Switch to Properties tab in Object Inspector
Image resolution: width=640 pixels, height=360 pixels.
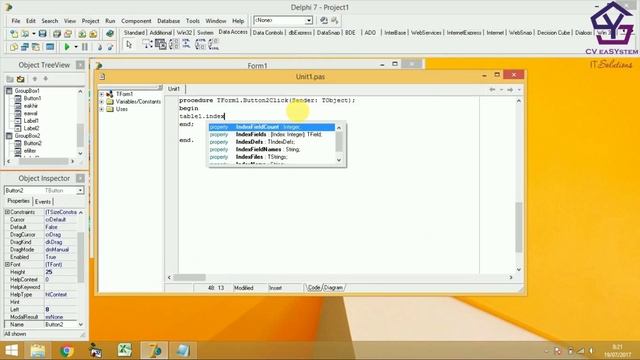(18, 201)
